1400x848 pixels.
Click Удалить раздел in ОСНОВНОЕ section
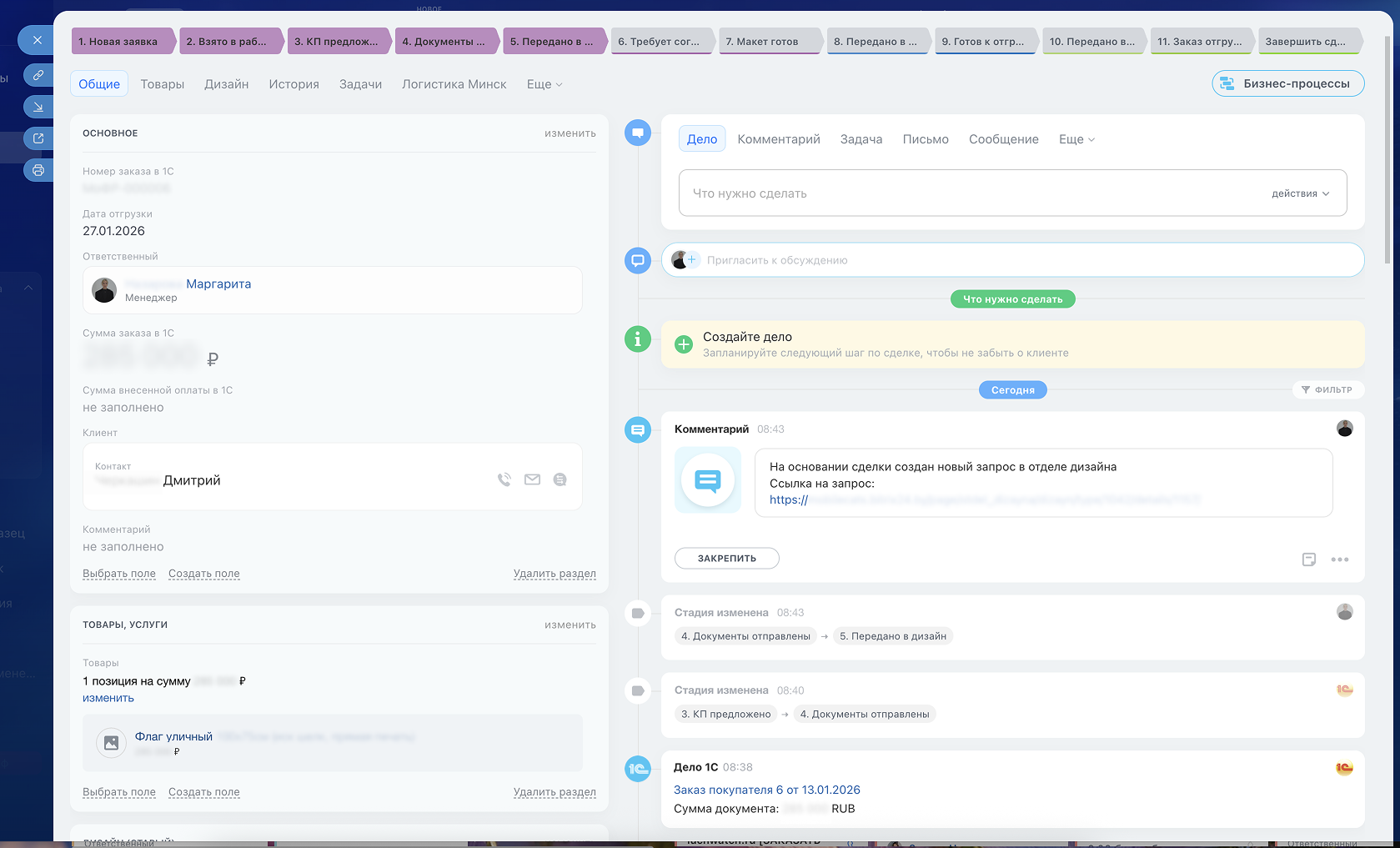(x=554, y=574)
